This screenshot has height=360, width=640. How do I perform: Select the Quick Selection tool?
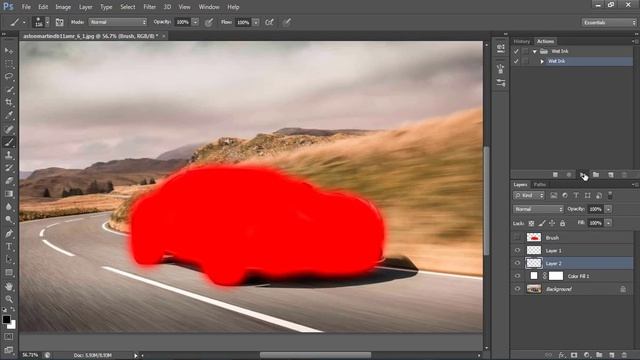(9, 89)
